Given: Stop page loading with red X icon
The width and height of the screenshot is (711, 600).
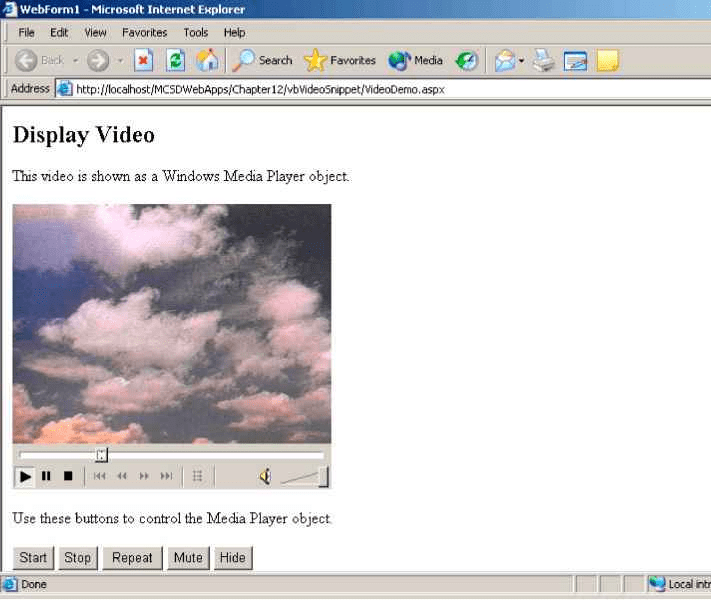Looking at the screenshot, I should point(144,60).
